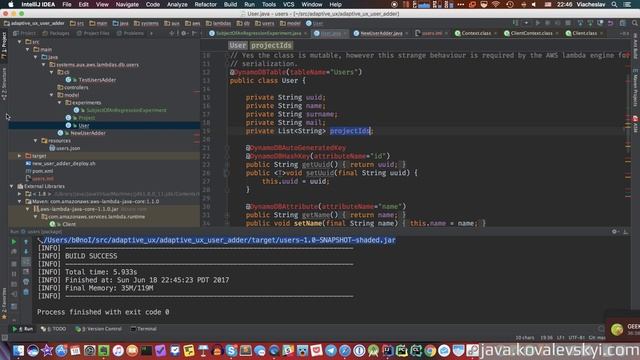640x360 pixels.
Task: Open the project view settings gear
Action: click(x=184, y=33)
